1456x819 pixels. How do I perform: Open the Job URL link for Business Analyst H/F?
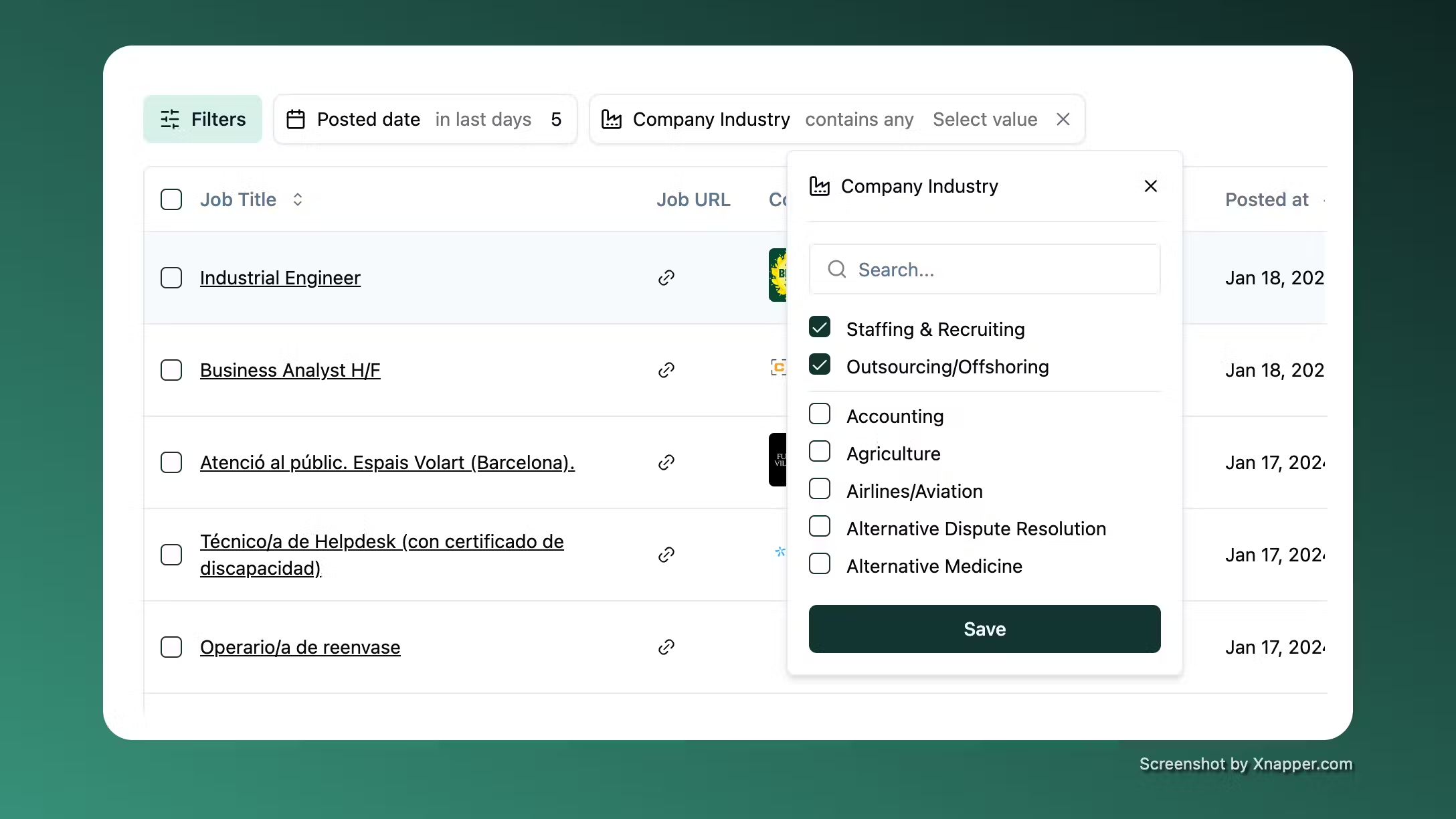[666, 370]
